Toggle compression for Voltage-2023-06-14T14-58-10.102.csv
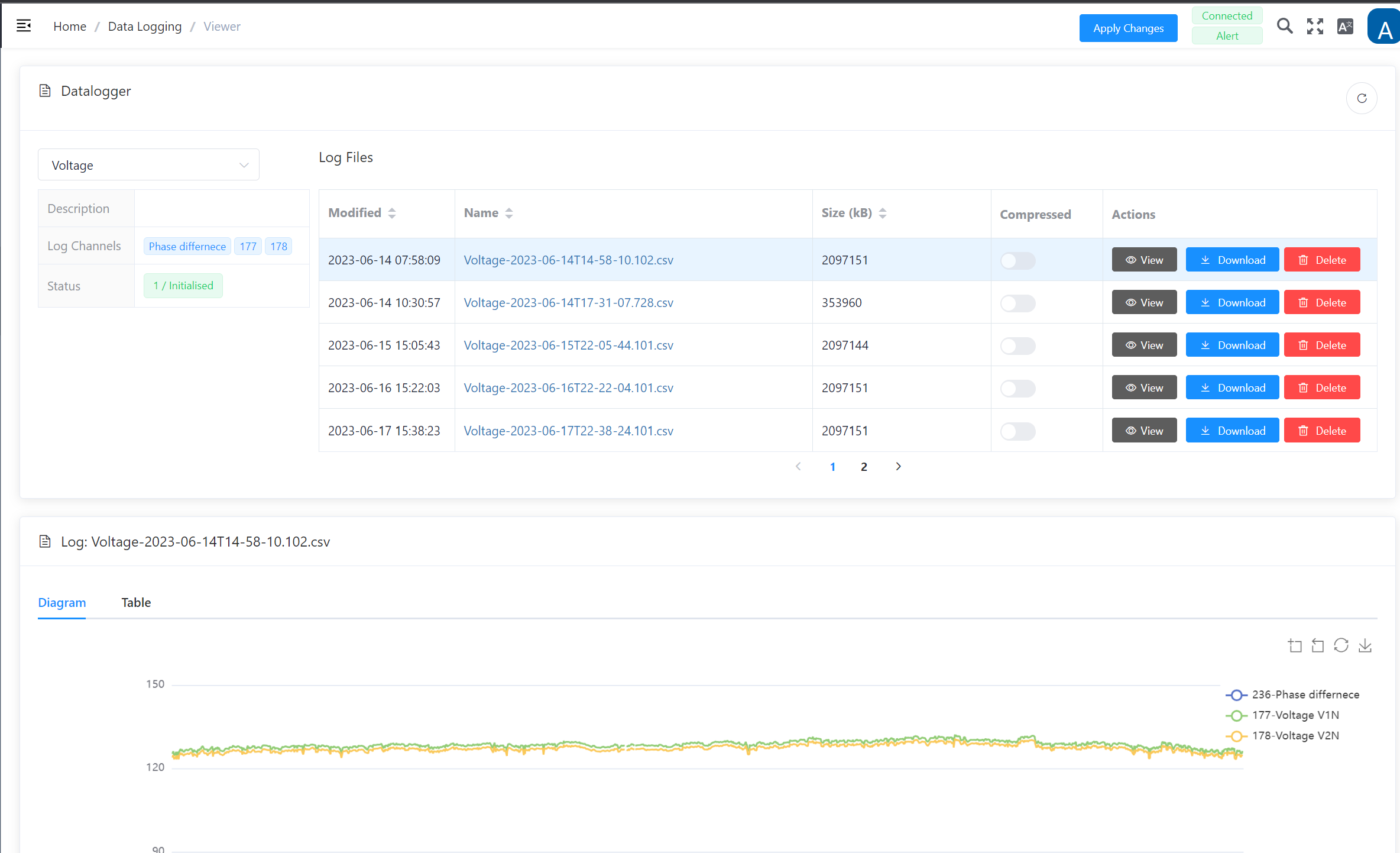The image size is (1400, 853). 1017,260
